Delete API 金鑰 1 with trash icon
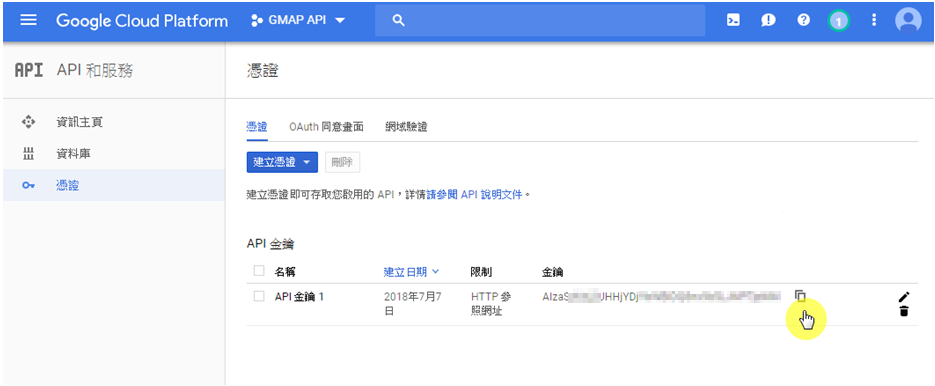Screen dimensions: 935x386 [x=904, y=310]
